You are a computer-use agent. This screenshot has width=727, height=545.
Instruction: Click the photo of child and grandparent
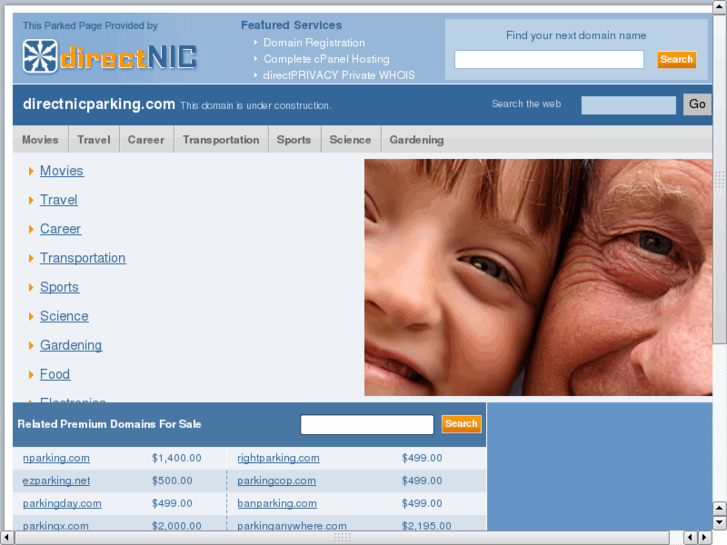[538, 277]
